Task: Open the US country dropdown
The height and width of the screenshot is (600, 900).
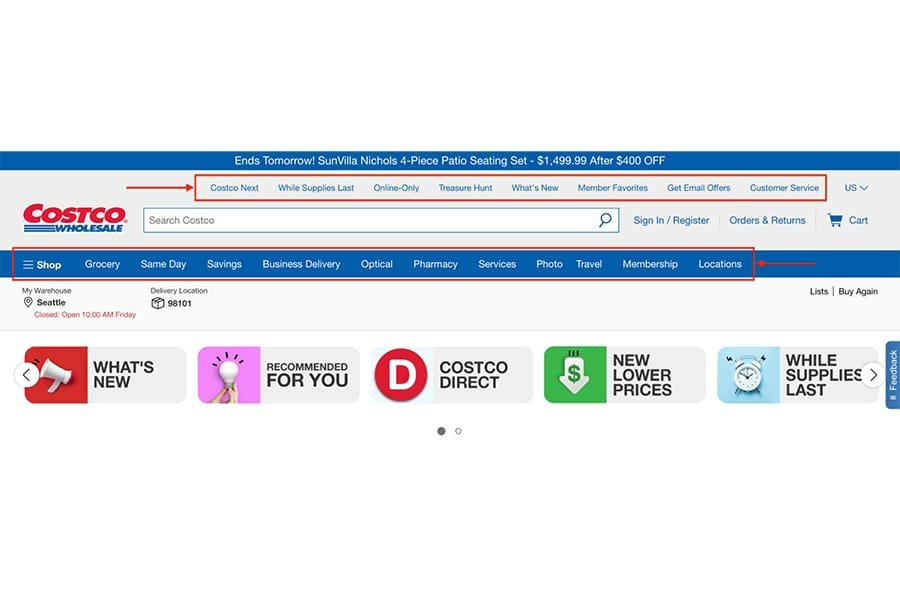Action: point(856,188)
